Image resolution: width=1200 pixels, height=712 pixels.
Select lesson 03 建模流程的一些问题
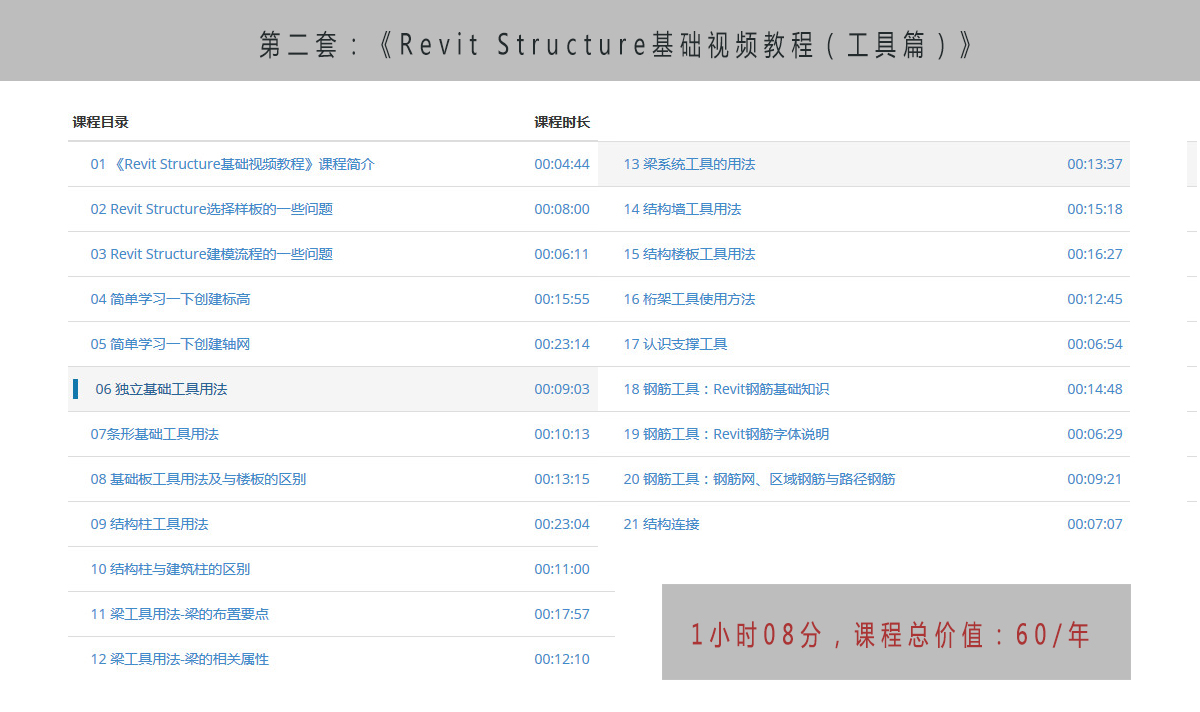pyautogui.click(x=211, y=254)
